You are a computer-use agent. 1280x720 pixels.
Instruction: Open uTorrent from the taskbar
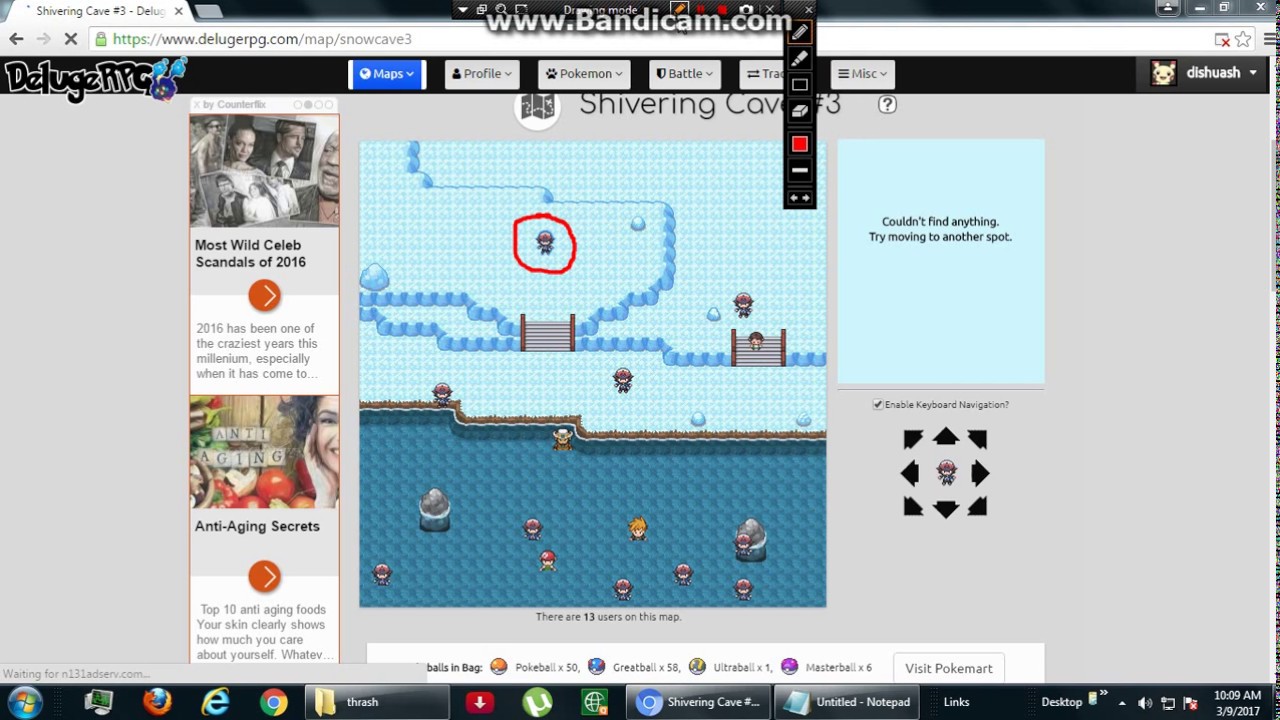[537, 702]
